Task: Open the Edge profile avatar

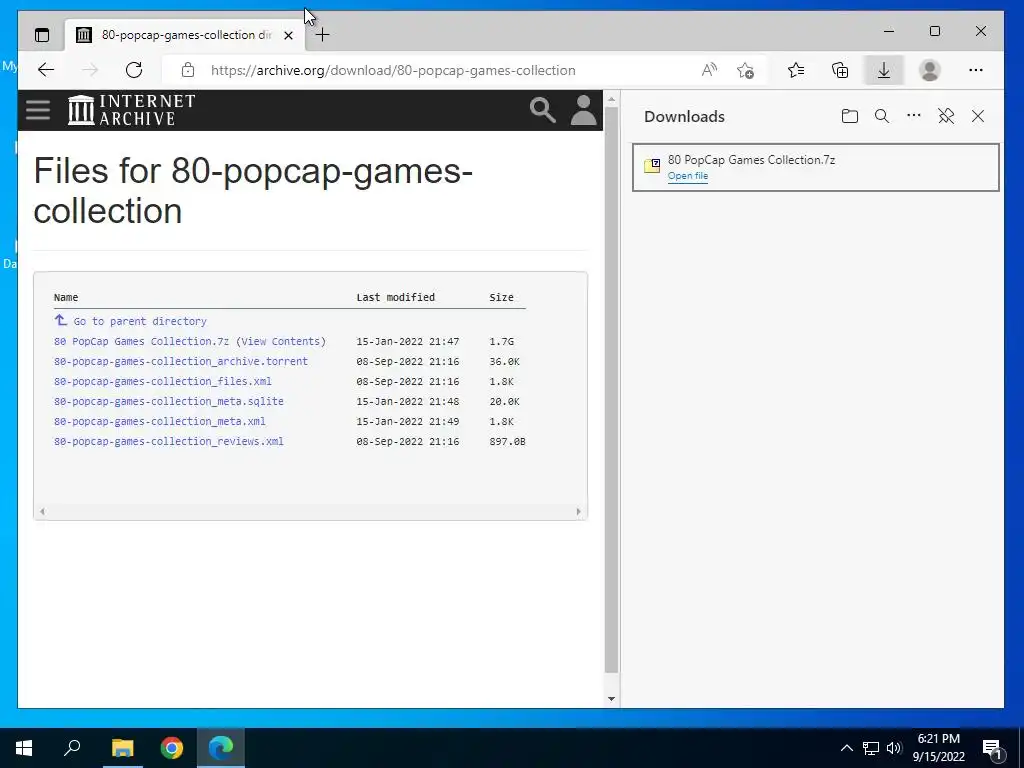Action: [x=930, y=70]
